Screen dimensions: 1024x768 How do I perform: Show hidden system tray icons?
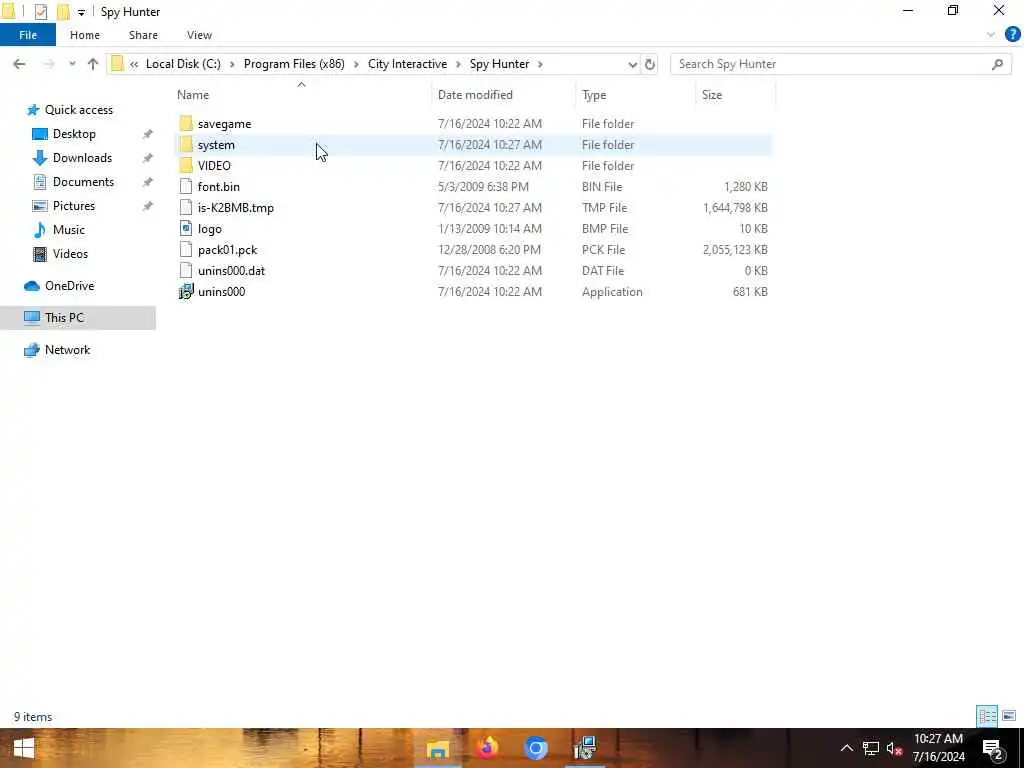(x=846, y=748)
